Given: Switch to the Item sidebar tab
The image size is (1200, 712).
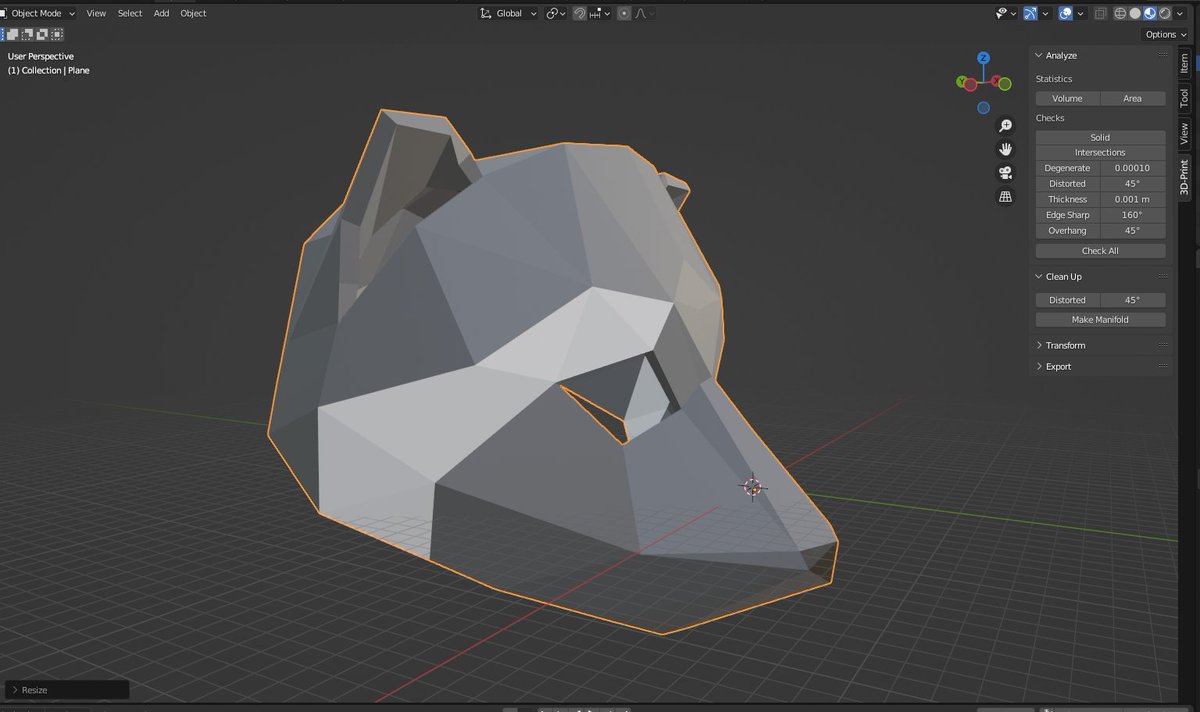Looking at the screenshot, I should point(1184,63).
